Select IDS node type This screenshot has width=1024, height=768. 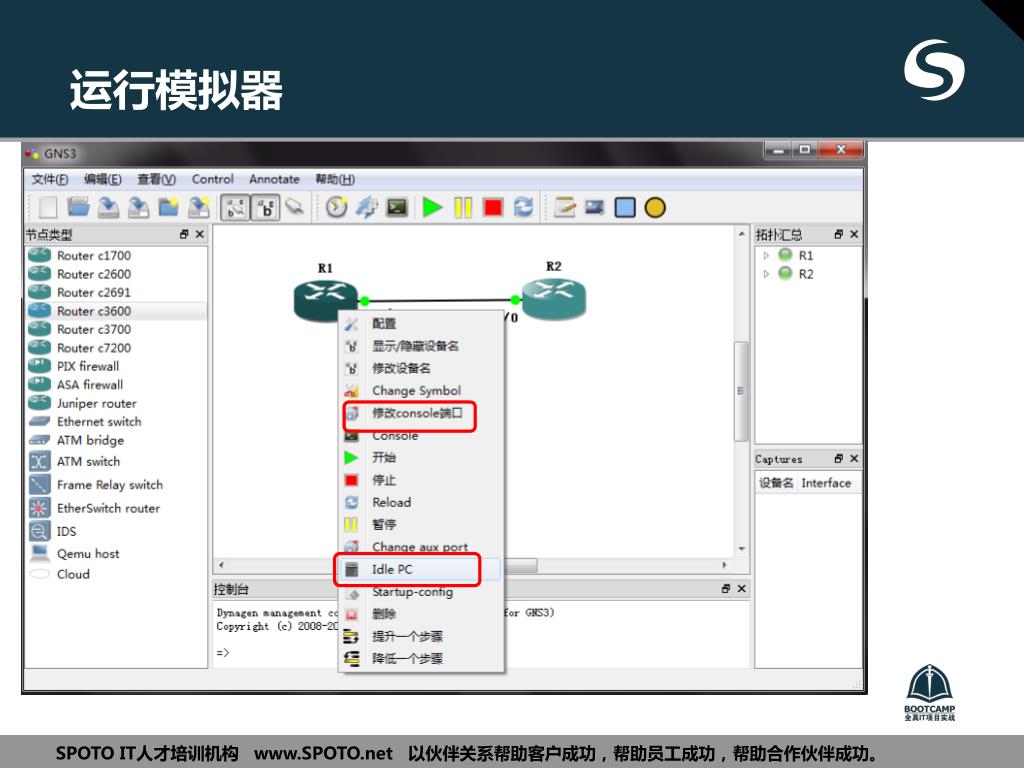click(116, 532)
